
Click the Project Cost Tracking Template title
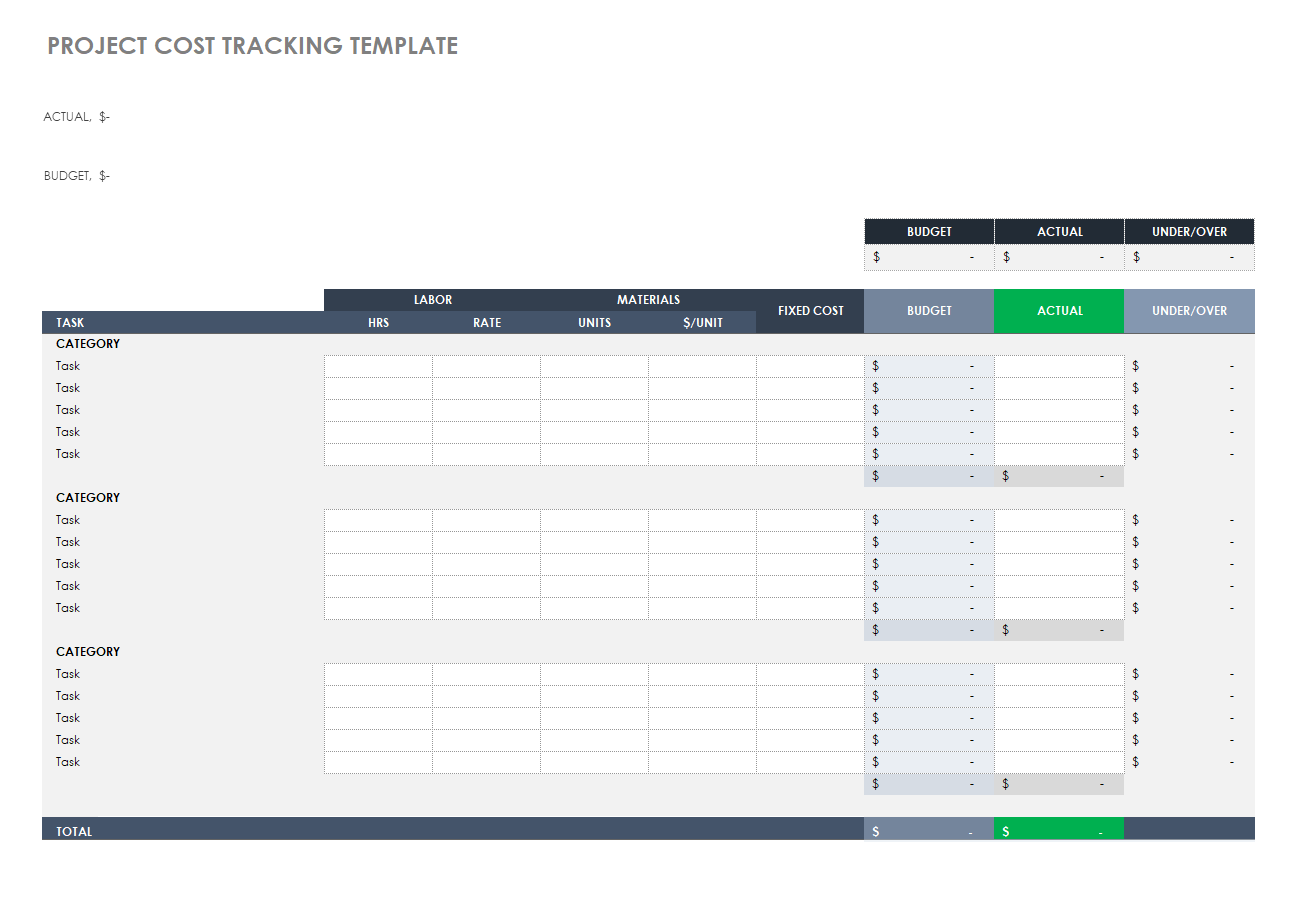[252, 46]
